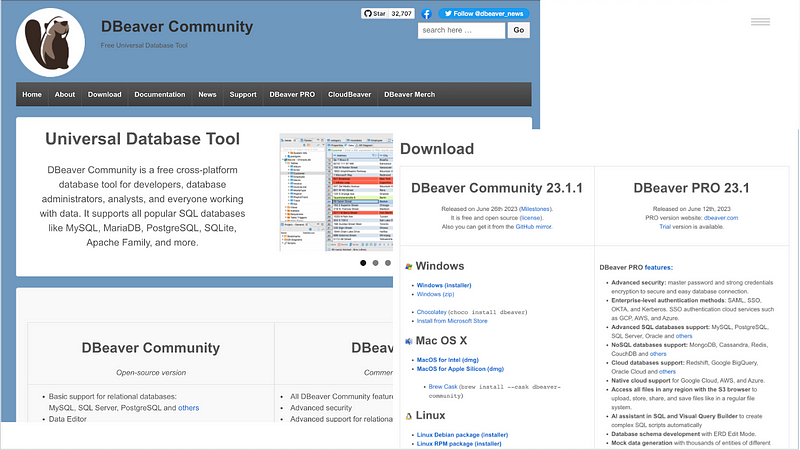800x450 pixels.
Task: Open Install from Microsoft Store link
Action: point(452,321)
